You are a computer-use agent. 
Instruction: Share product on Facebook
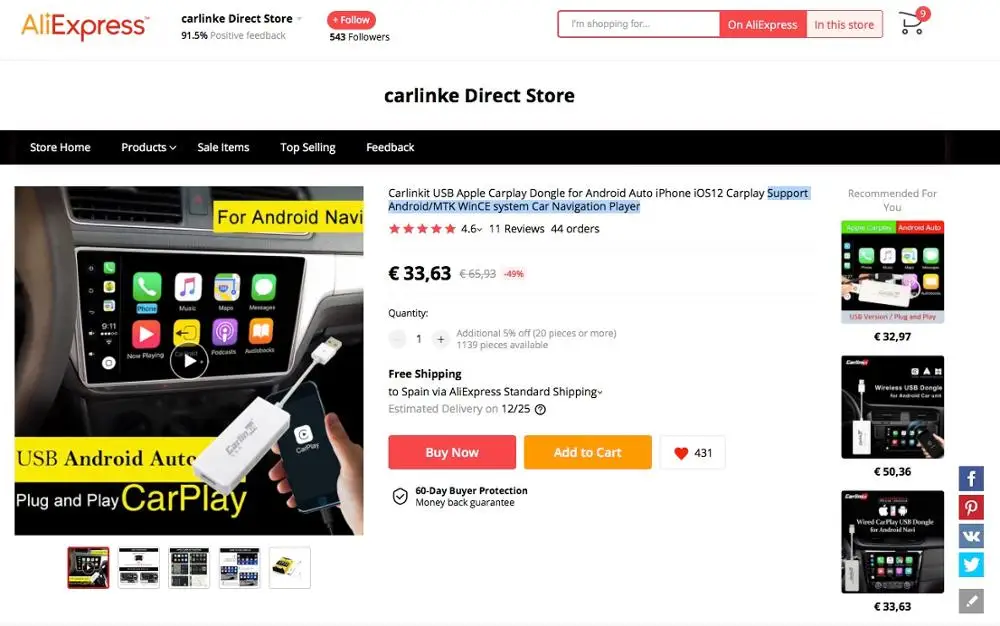(971, 479)
